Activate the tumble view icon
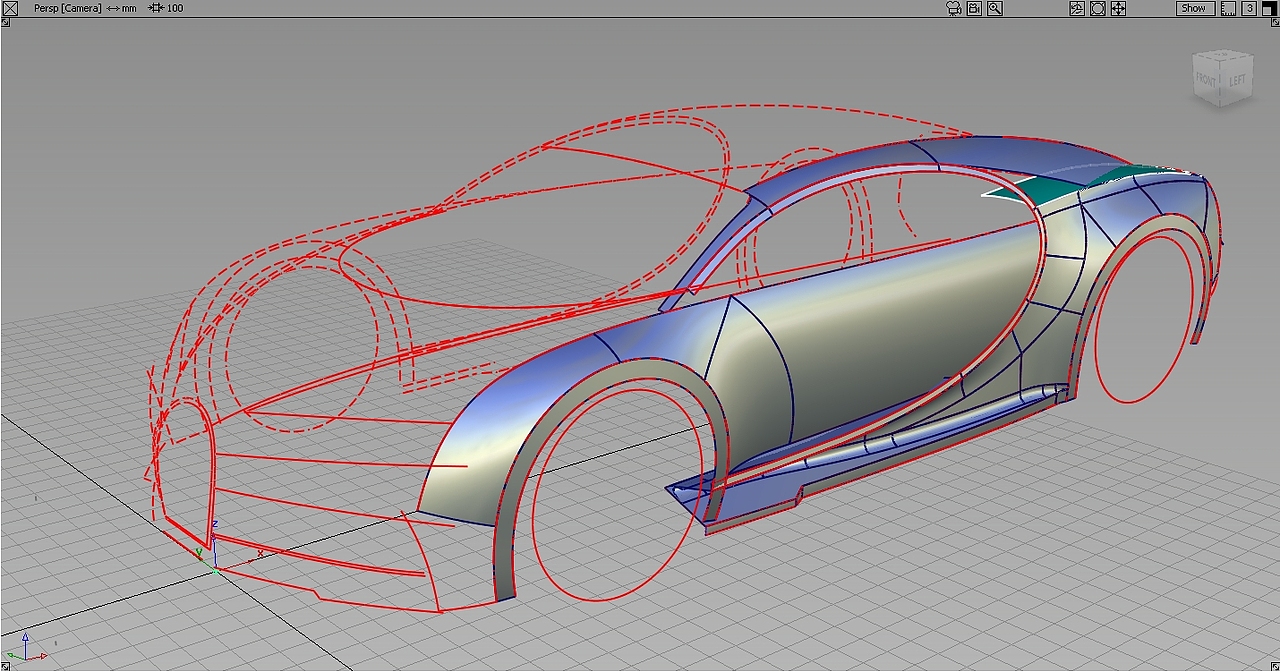The width and height of the screenshot is (1280, 672). click(1077, 8)
